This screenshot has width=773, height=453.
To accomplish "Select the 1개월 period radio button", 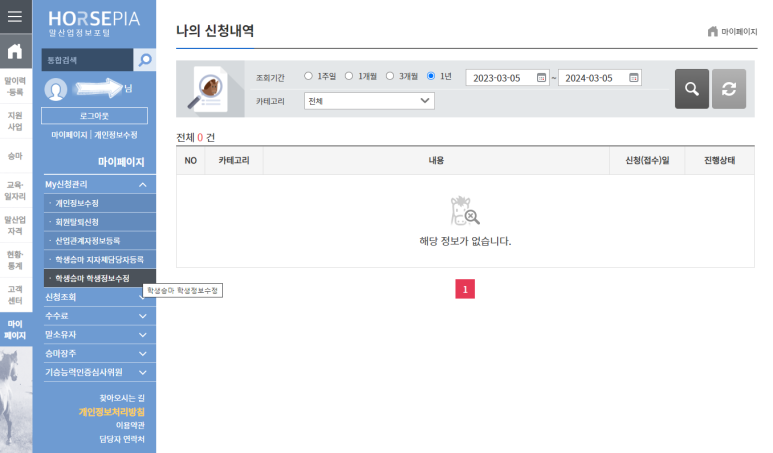I will click(349, 76).
